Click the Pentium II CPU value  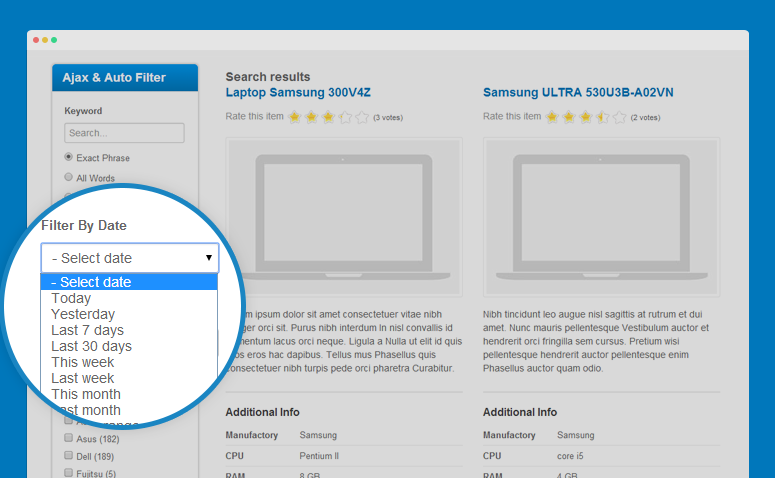pos(319,456)
